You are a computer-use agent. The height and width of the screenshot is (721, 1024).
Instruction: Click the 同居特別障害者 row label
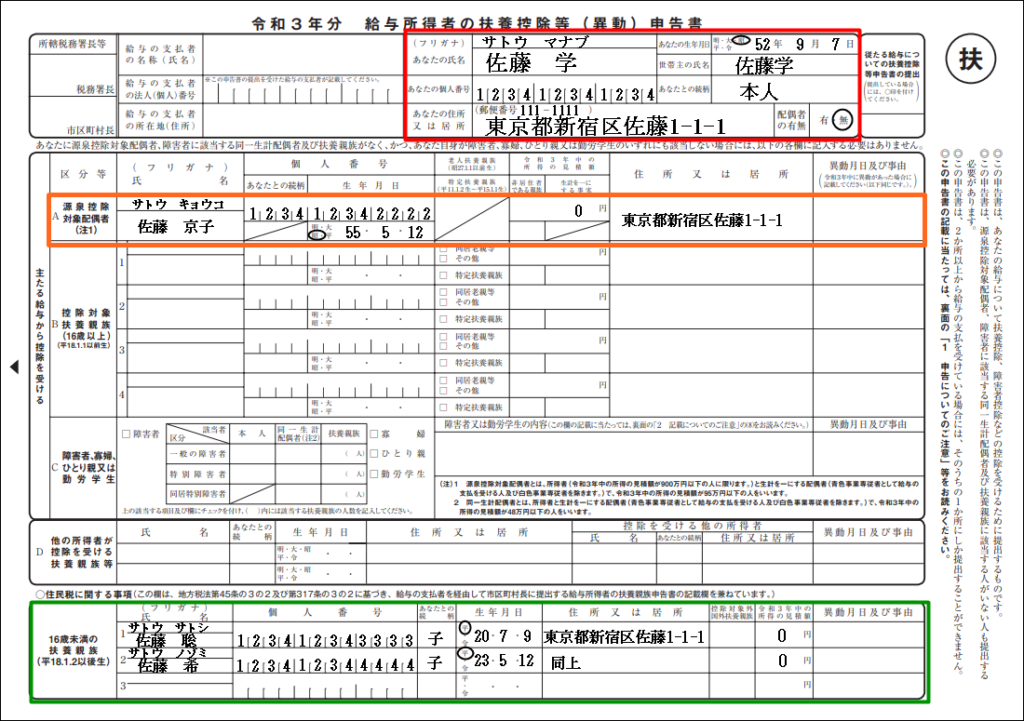pos(198,494)
